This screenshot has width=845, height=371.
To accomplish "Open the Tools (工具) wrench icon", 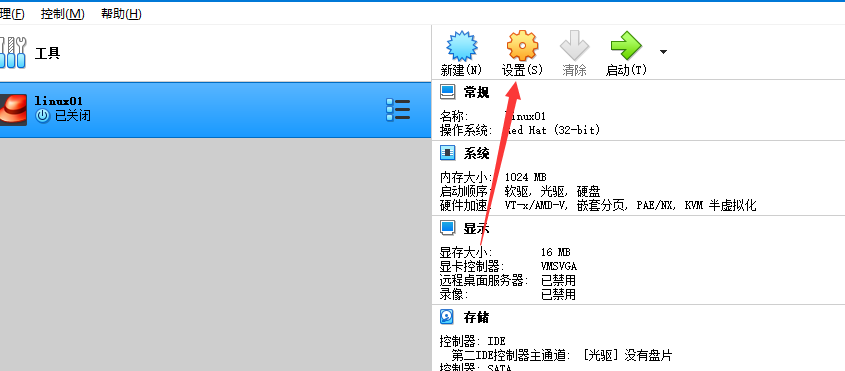I will click(13, 53).
